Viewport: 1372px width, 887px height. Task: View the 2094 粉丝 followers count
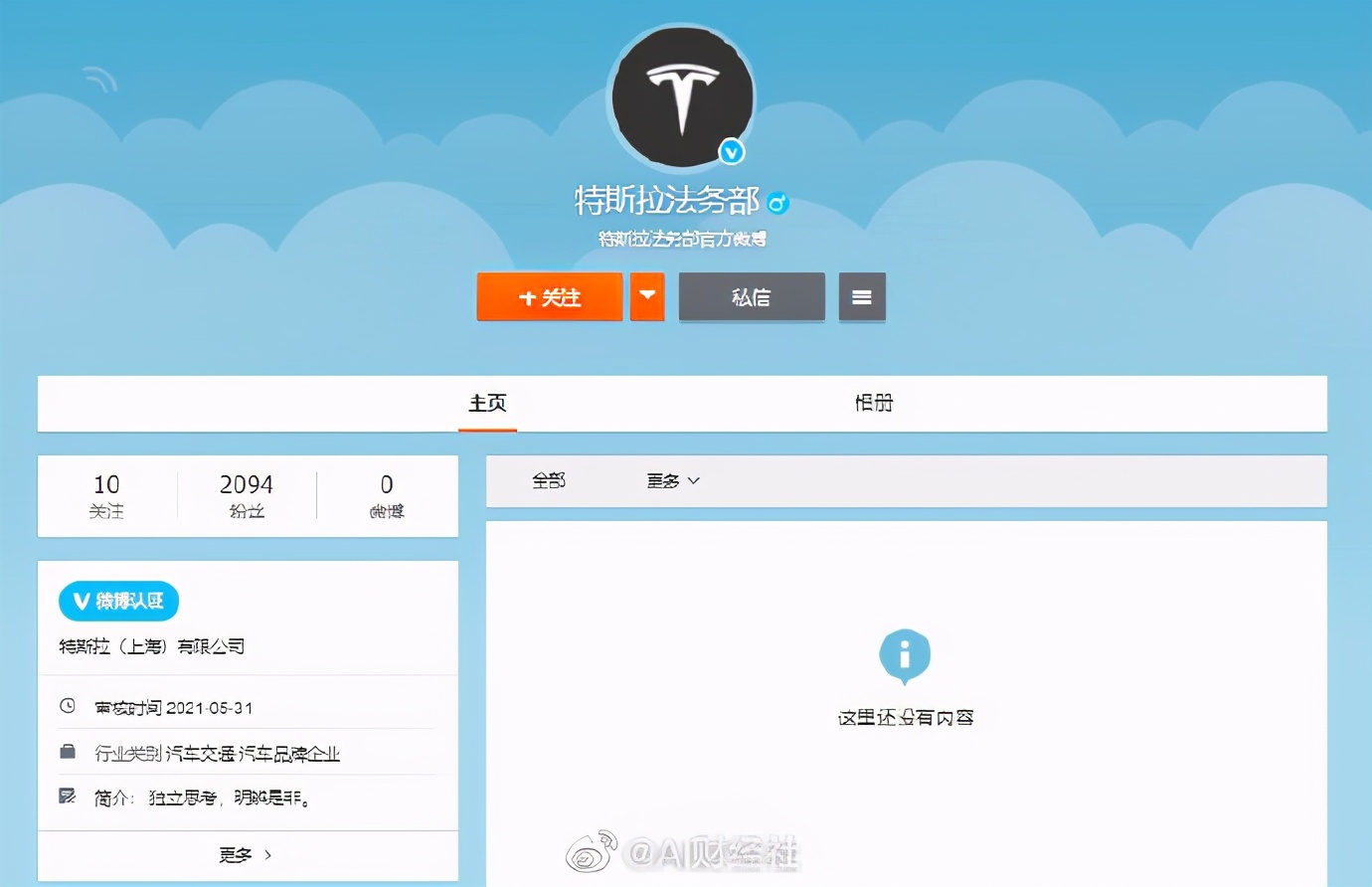click(247, 496)
